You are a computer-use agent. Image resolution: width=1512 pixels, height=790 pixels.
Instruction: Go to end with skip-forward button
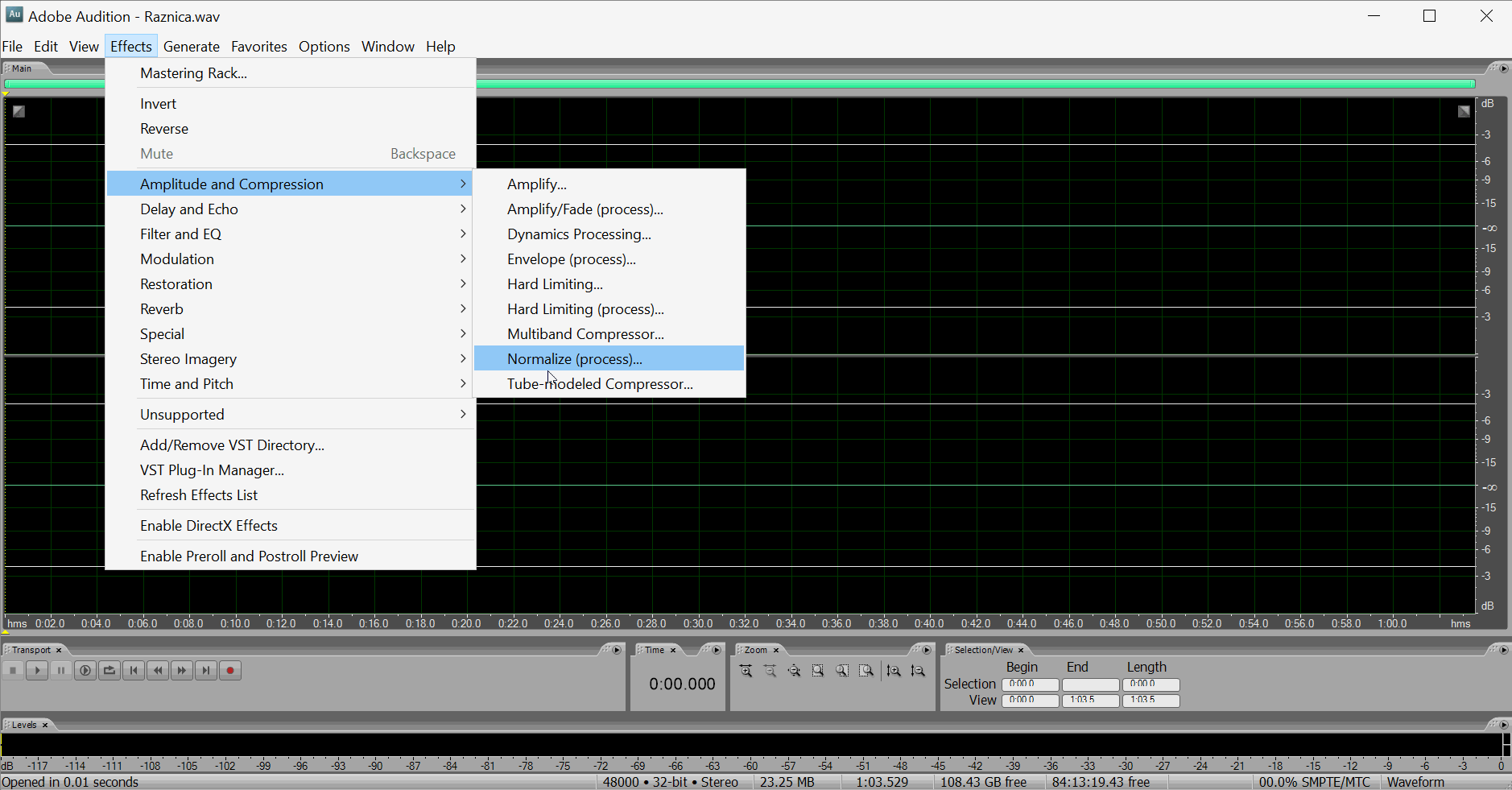pyautogui.click(x=206, y=670)
